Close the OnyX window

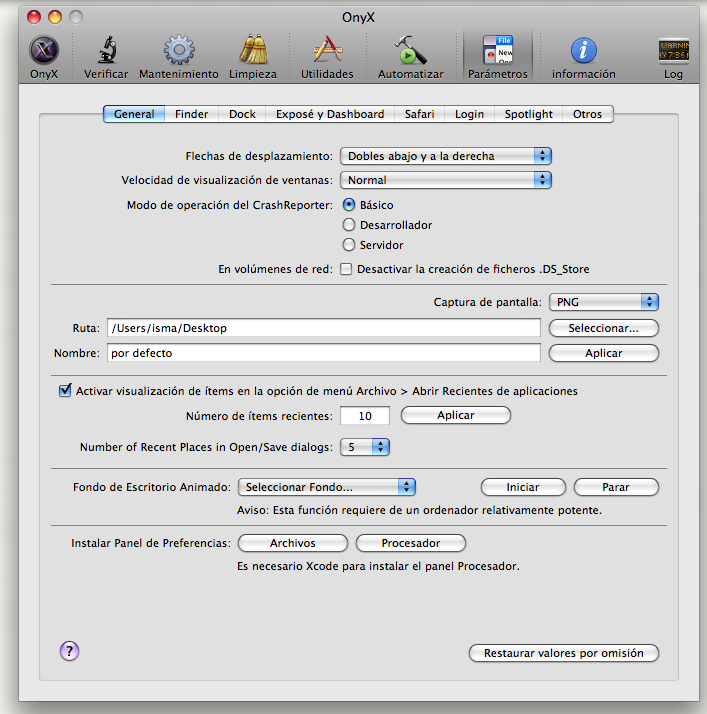34,17
